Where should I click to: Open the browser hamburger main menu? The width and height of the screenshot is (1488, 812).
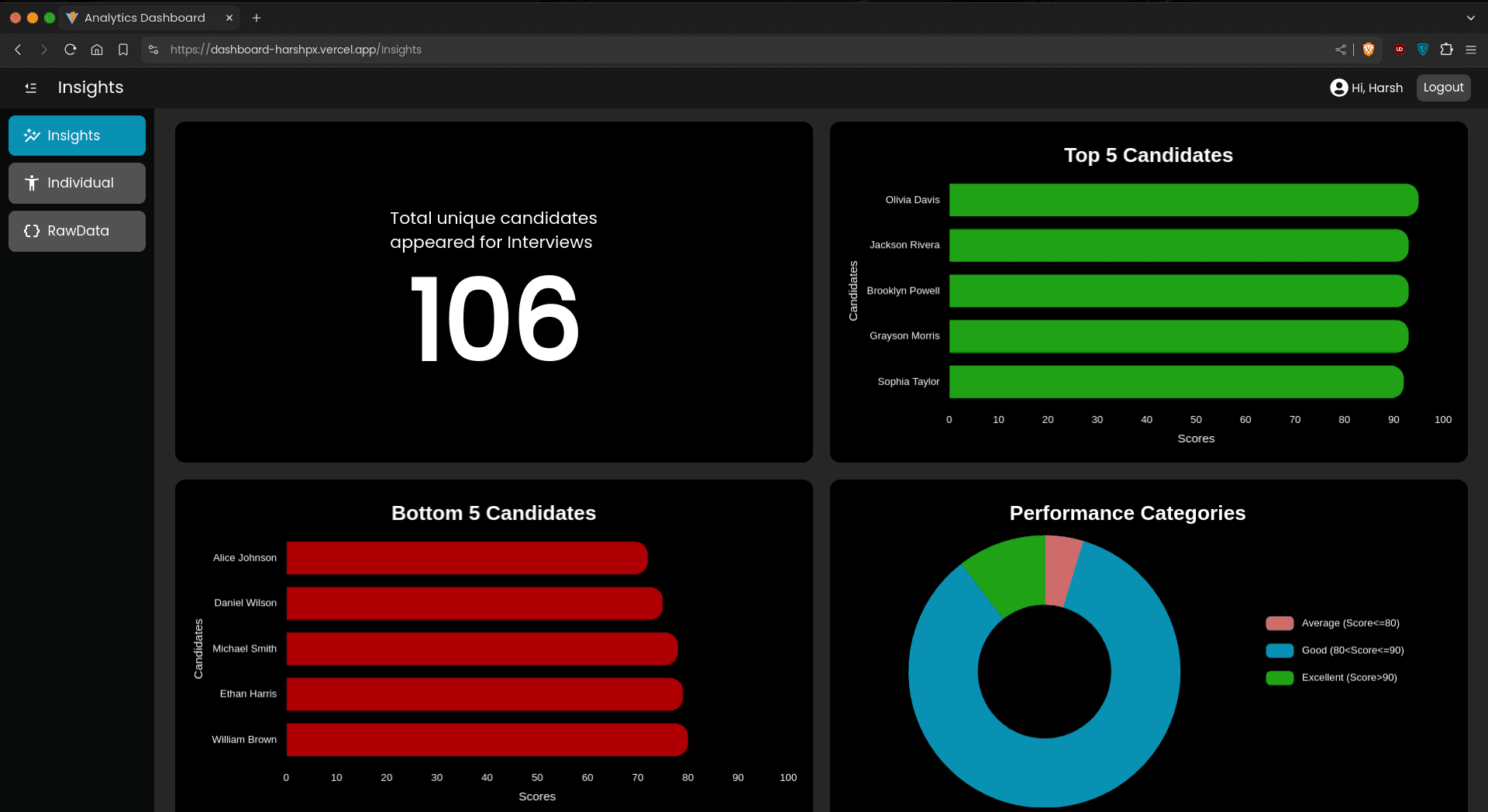tap(1470, 50)
